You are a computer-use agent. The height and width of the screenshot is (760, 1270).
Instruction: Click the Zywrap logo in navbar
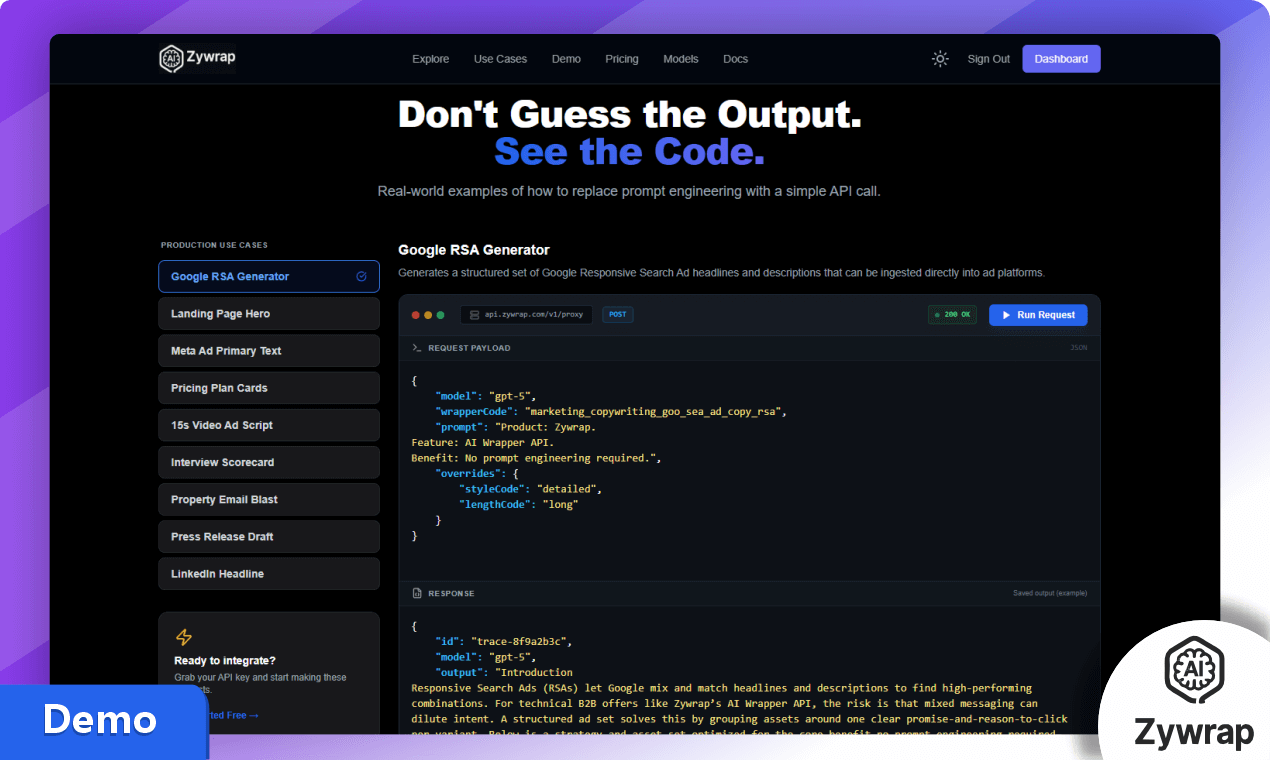(197, 59)
